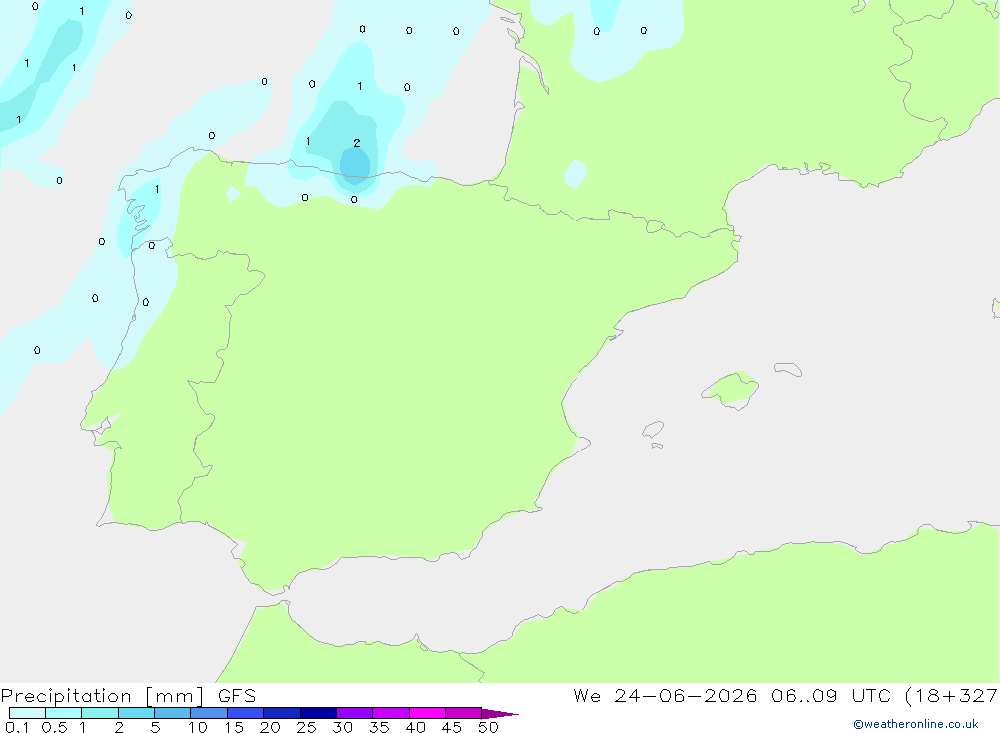This screenshot has width=1000, height=733.
Task: Choose the 15–20 mm royal blue legend swatch
Action: coord(246,713)
